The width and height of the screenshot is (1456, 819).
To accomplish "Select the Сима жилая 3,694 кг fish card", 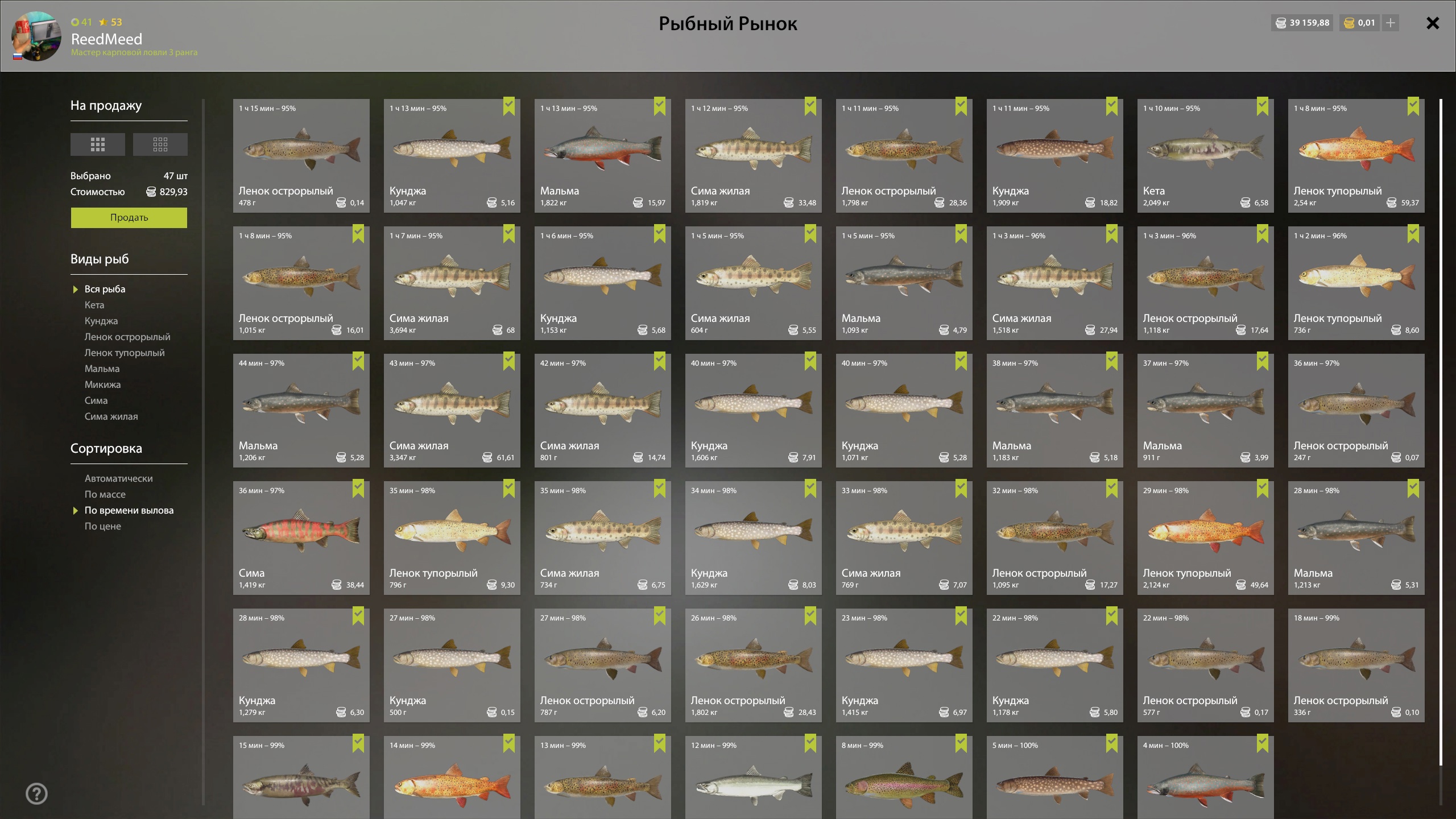I will [x=452, y=283].
